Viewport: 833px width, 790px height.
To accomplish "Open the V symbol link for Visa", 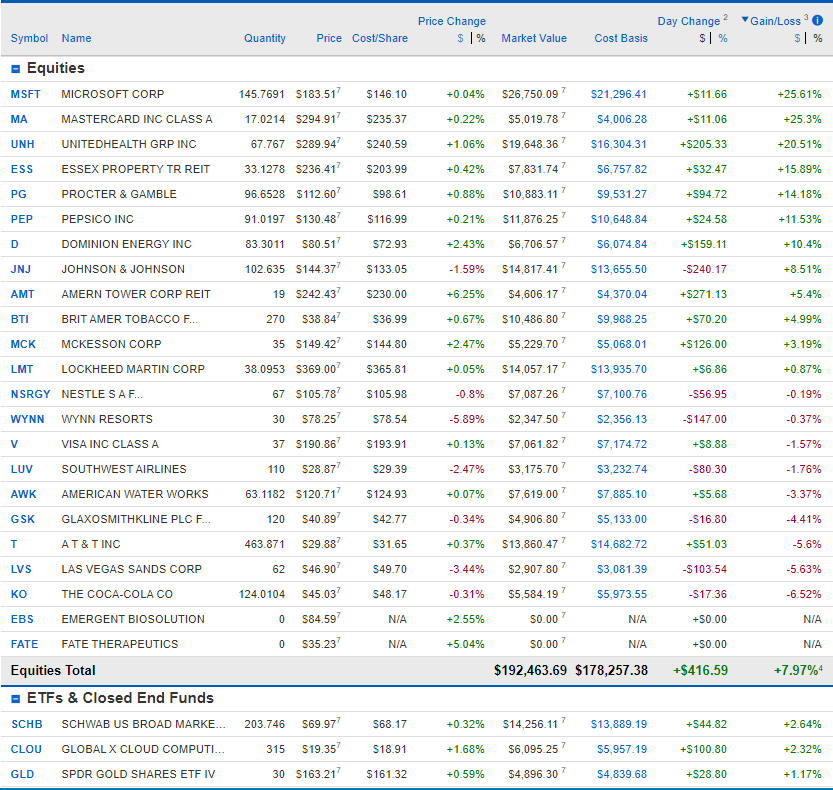I will point(14,444).
